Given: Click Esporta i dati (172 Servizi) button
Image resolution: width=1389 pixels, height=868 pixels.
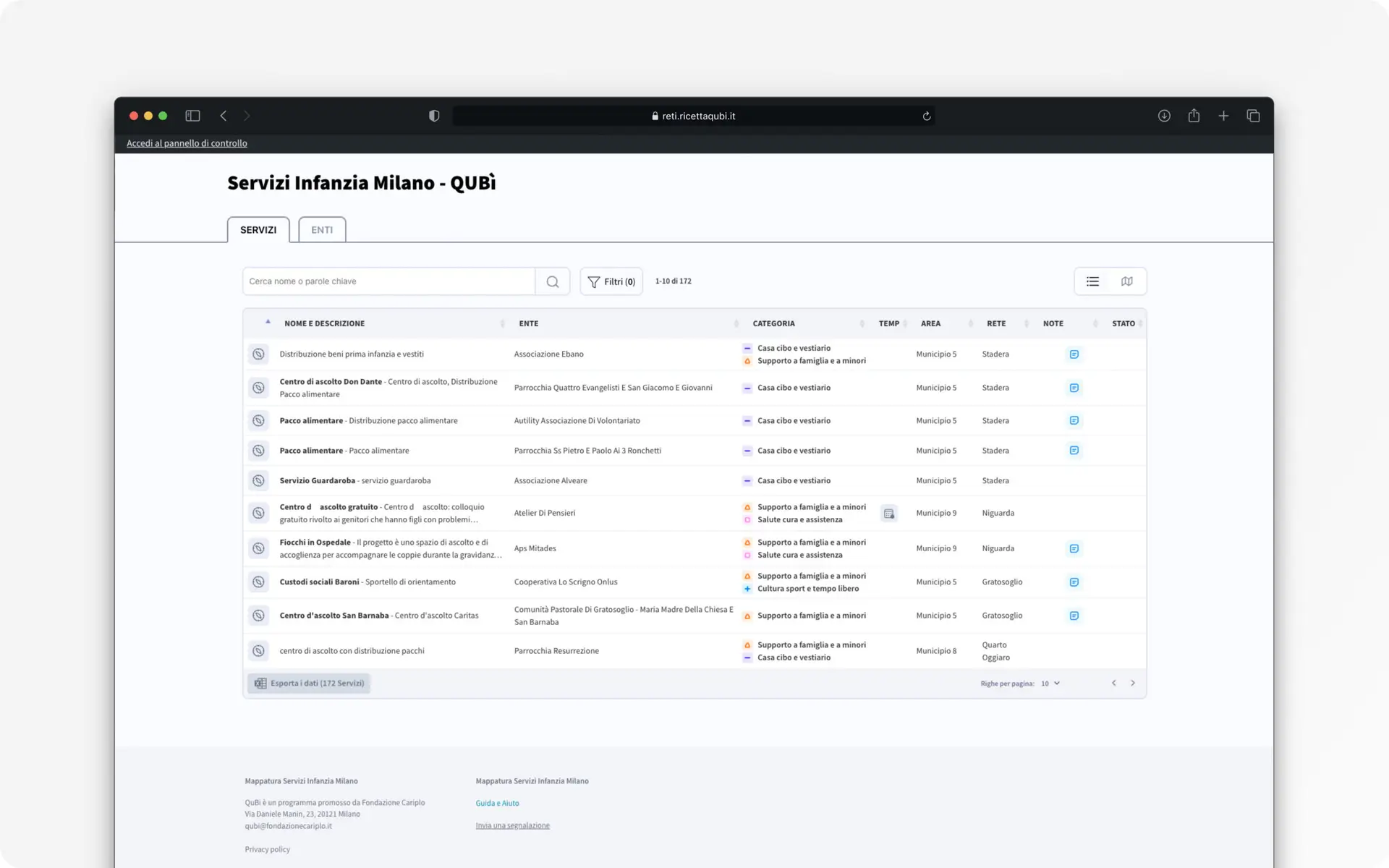Looking at the screenshot, I should tap(309, 684).
